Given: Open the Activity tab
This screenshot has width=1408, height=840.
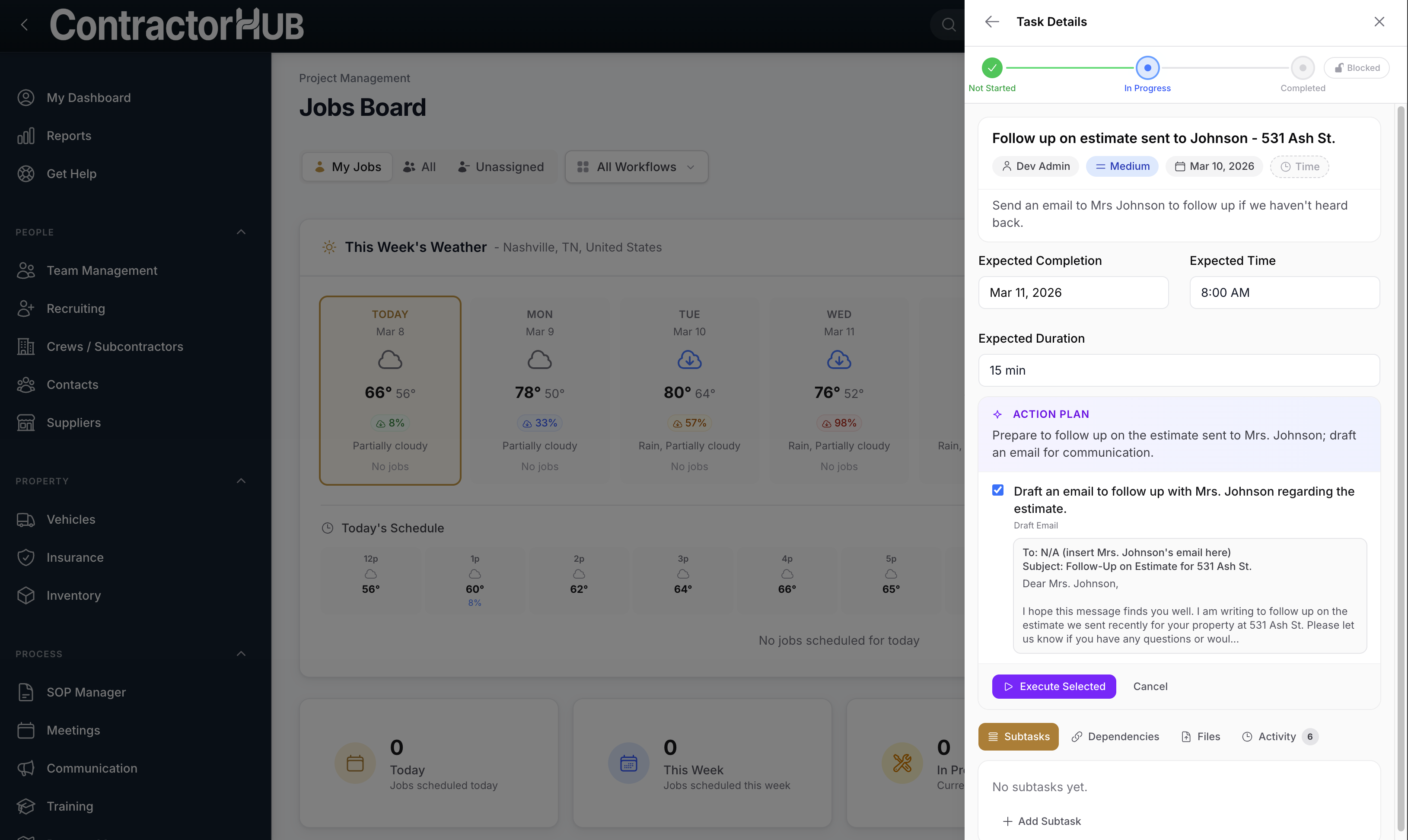Looking at the screenshot, I should click(x=1275, y=736).
